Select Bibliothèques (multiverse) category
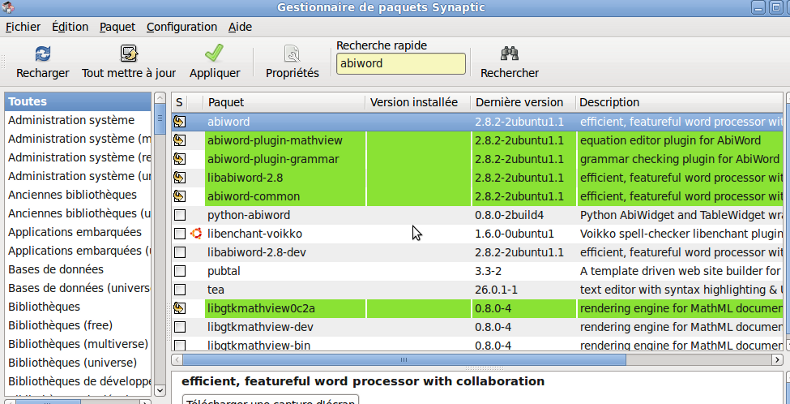The width and height of the screenshot is (790, 404). [78, 344]
